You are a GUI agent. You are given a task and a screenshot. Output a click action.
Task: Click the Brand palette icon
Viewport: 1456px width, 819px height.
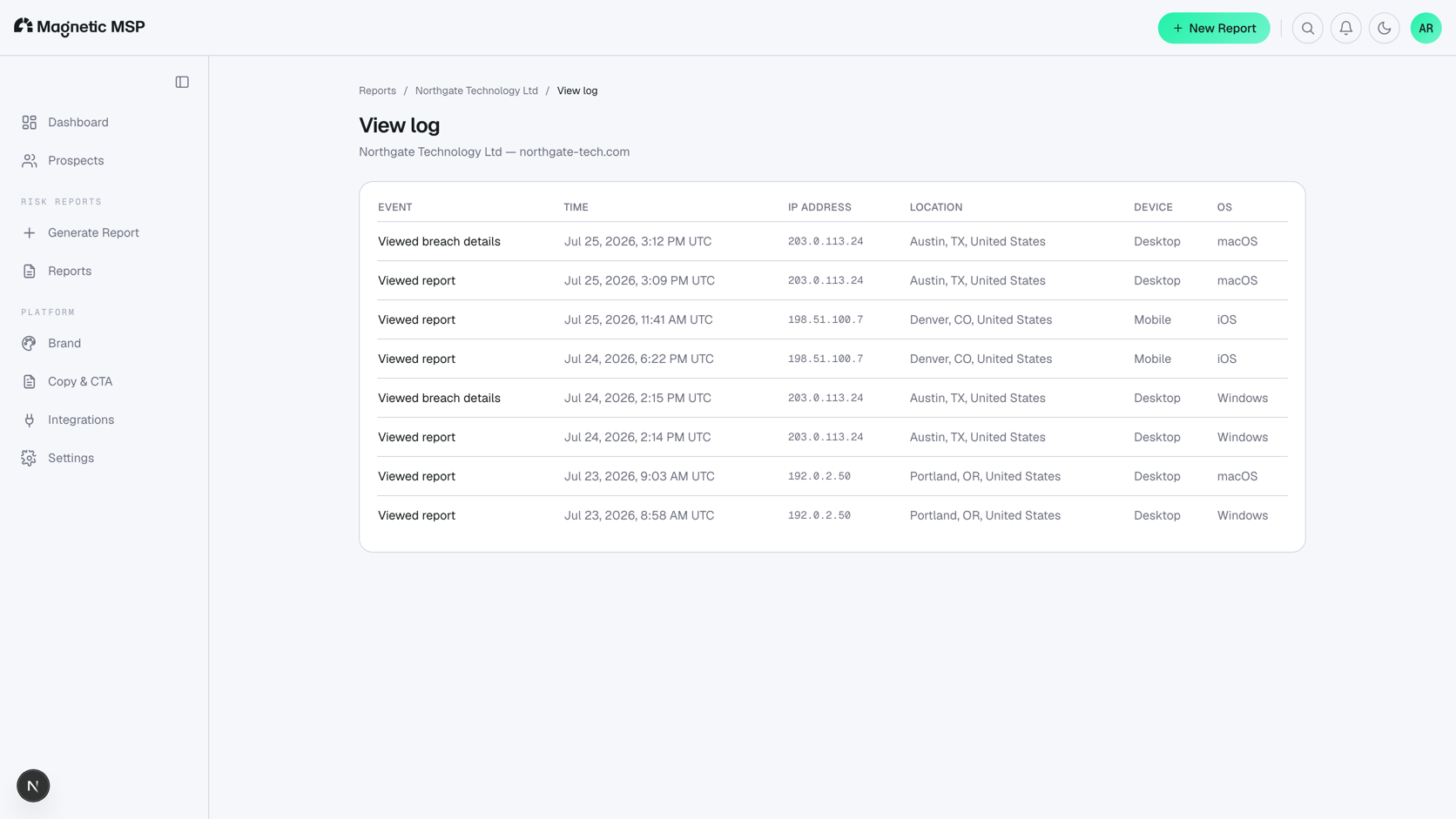pos(30,344)
